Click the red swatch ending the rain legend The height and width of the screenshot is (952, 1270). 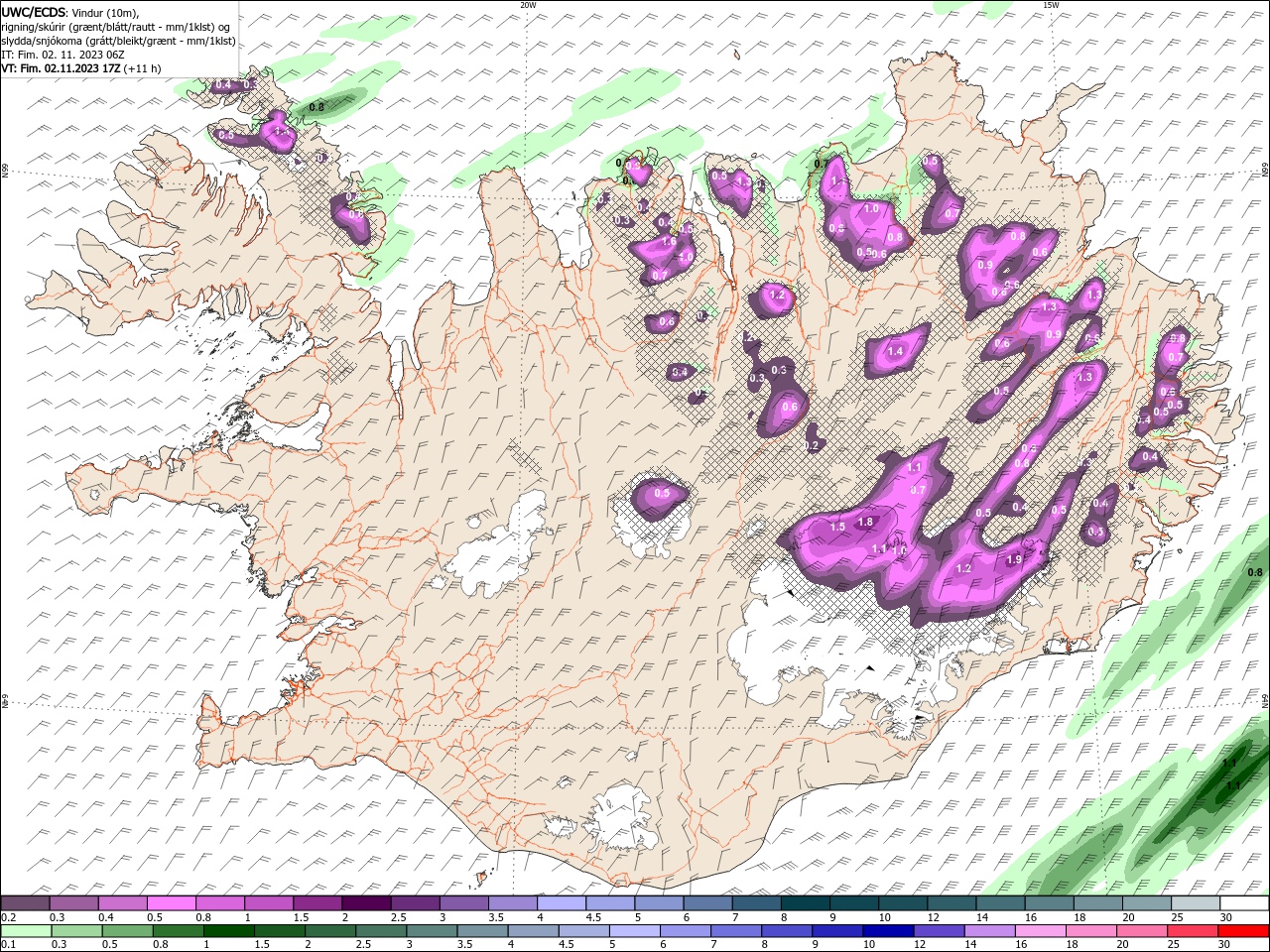click(1243, 931)
